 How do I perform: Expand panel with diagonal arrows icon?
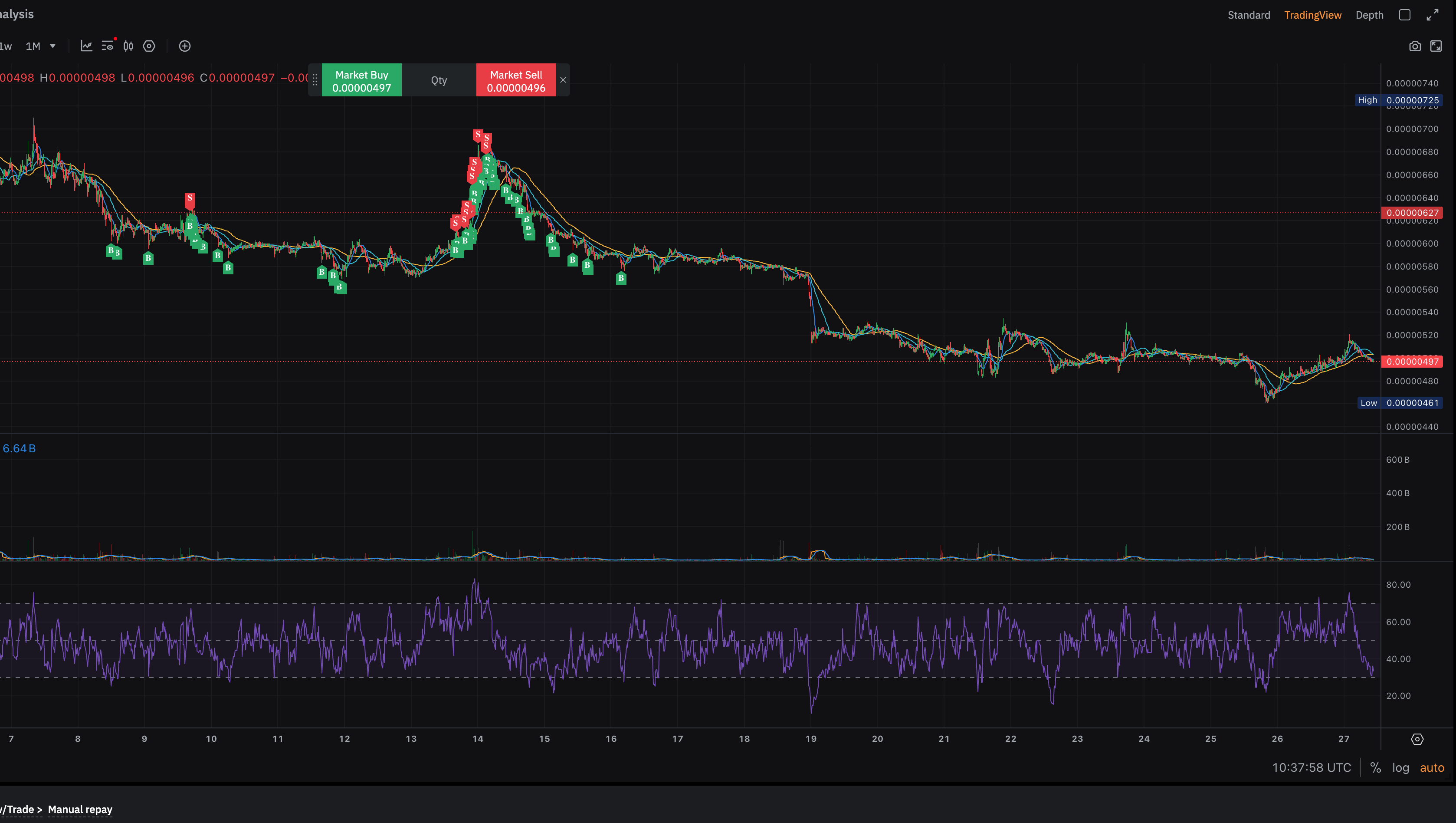(1432, 15)
